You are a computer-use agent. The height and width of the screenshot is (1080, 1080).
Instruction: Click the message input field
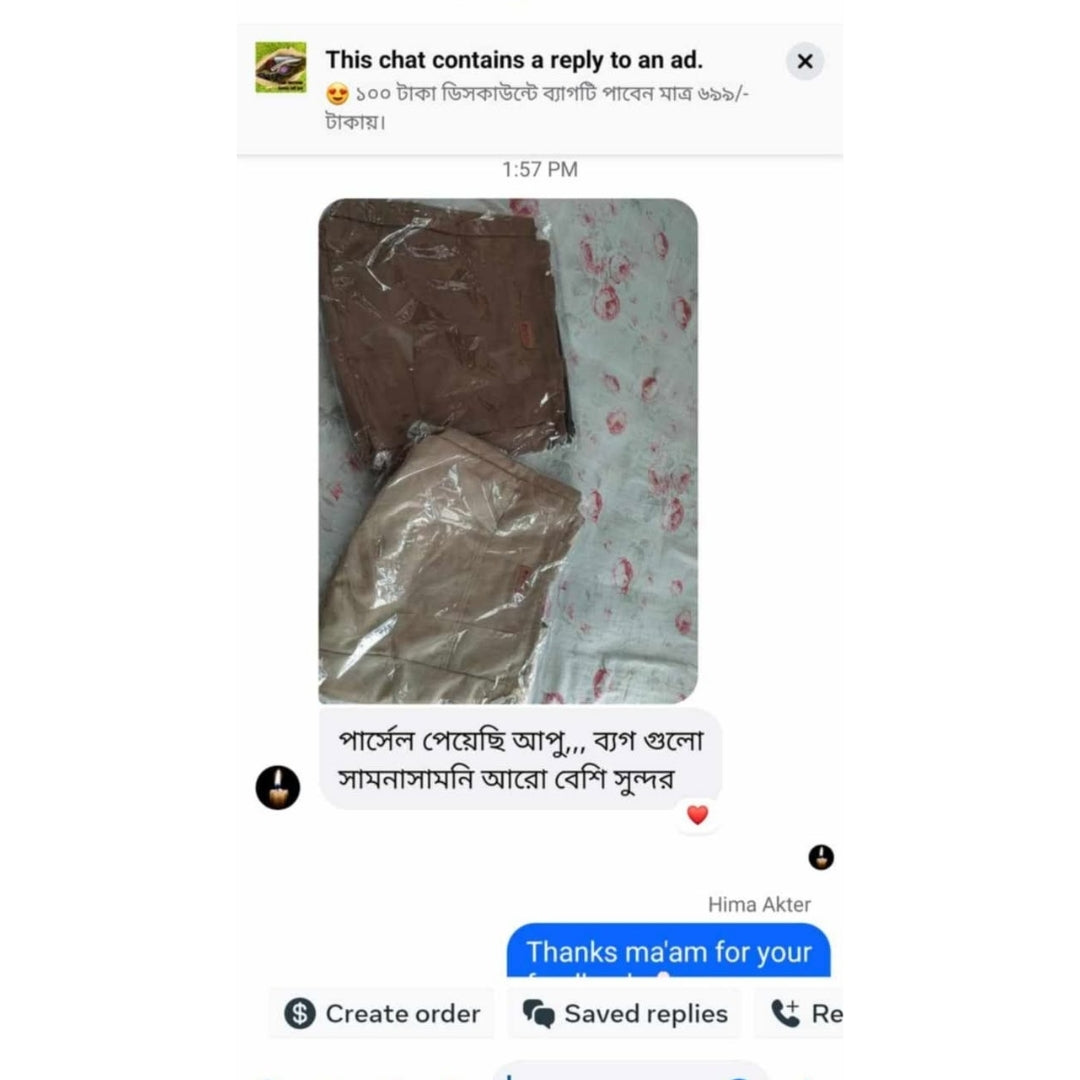coord(630,1072)
